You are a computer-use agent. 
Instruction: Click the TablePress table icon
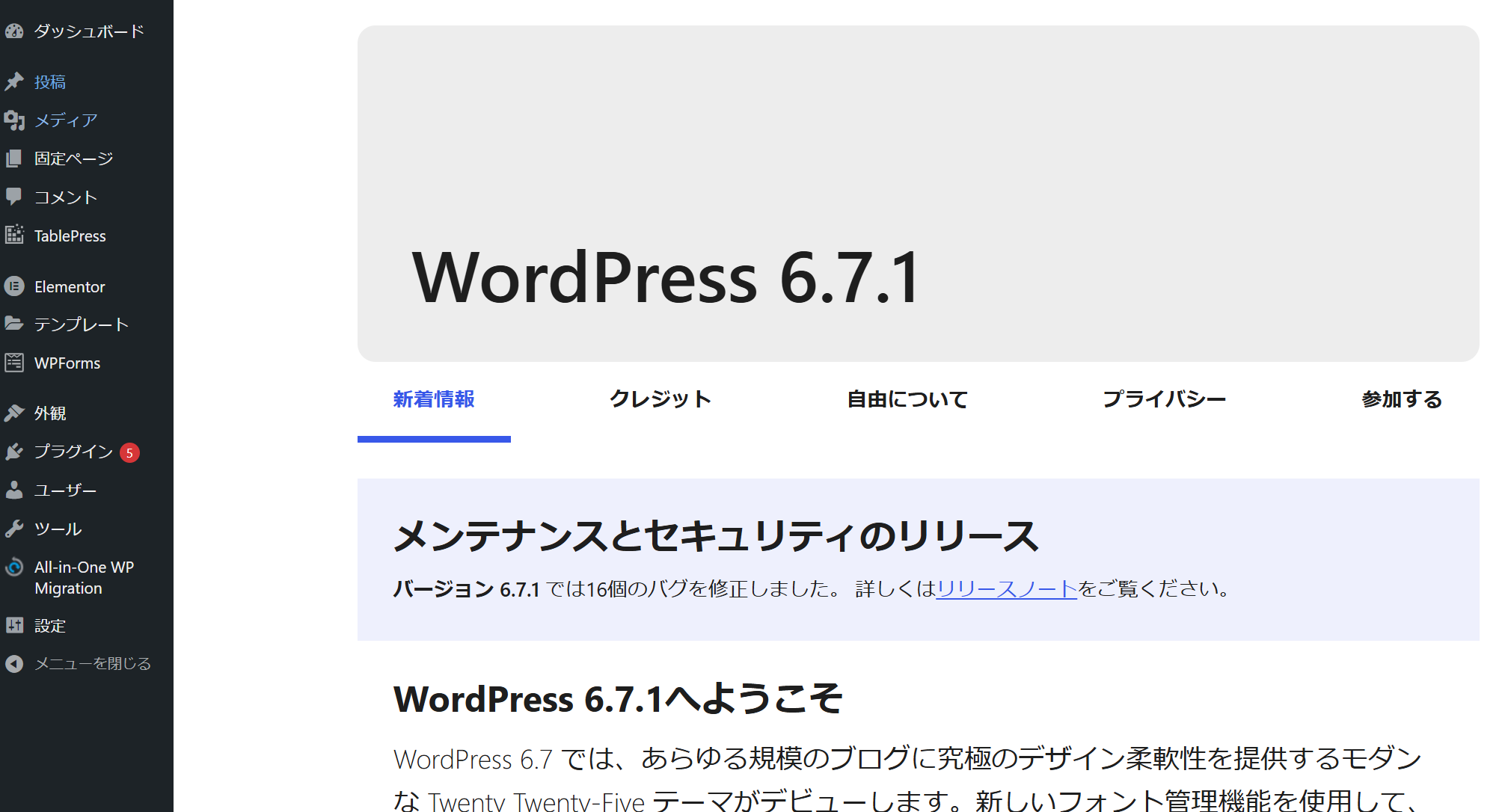(14, 235)
